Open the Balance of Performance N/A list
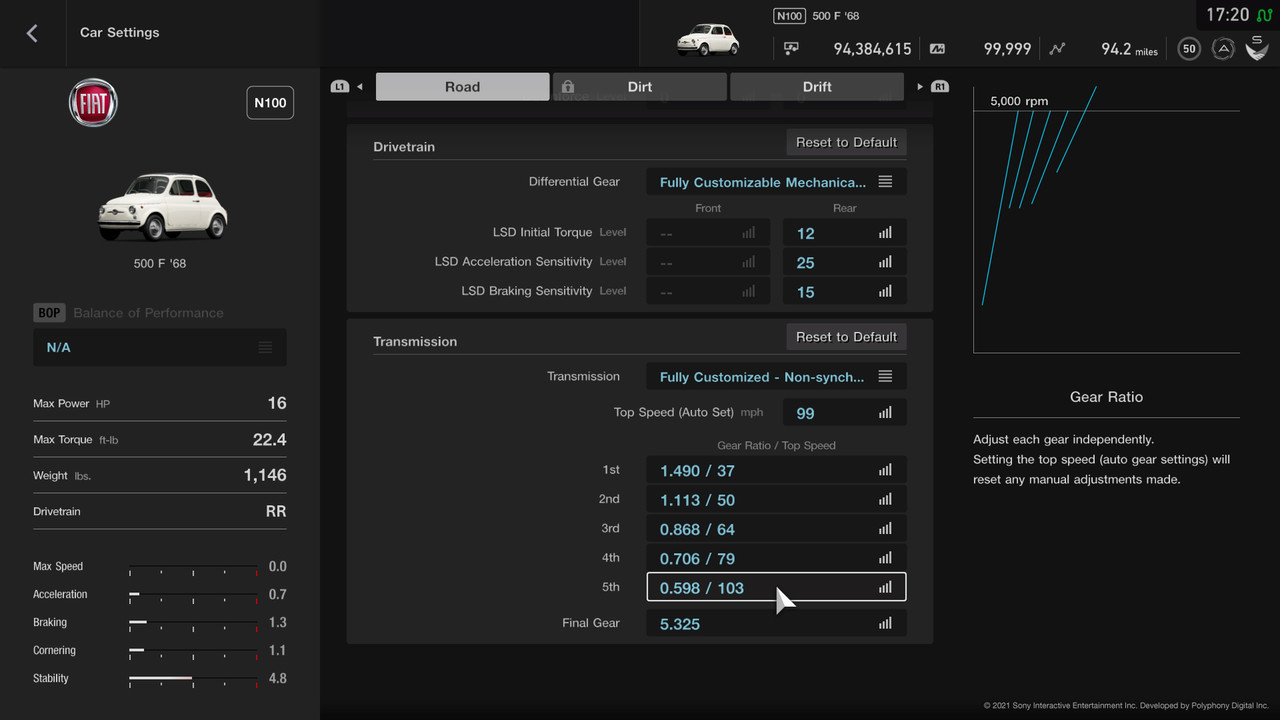1280x720 pixels. [x=160, y=347]
